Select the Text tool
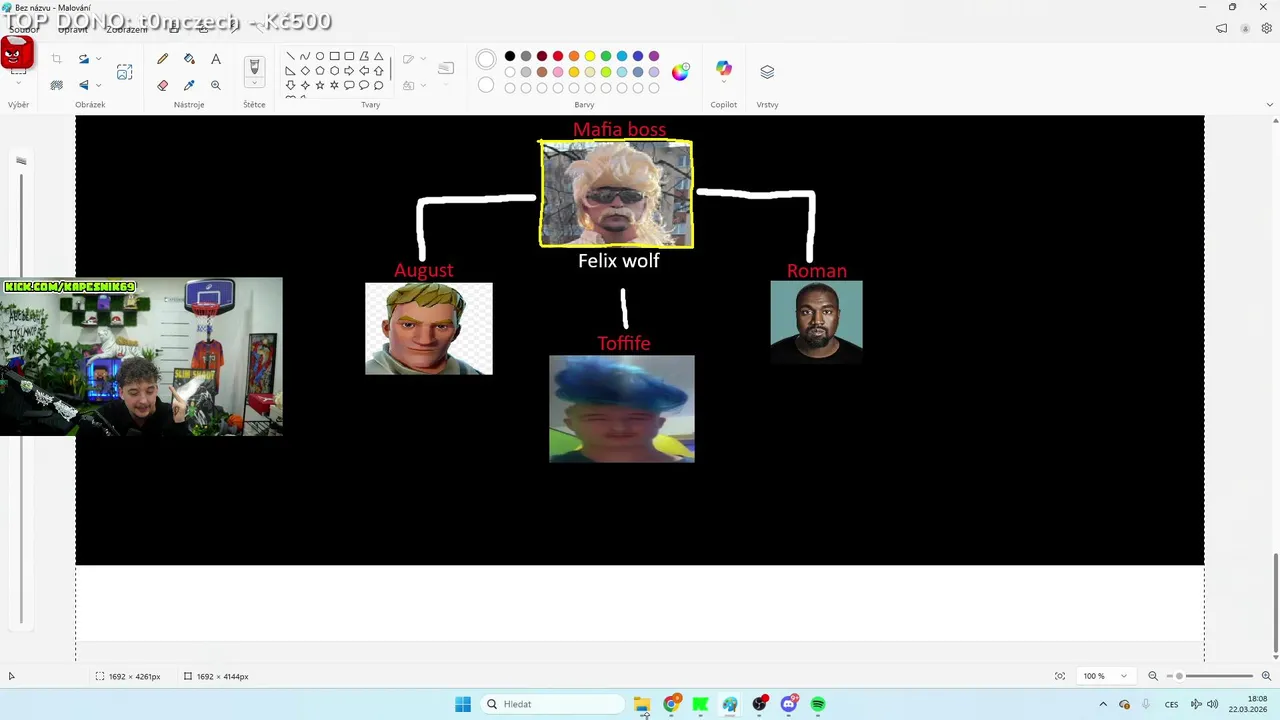1280x720 pixels. click(215, 59)
